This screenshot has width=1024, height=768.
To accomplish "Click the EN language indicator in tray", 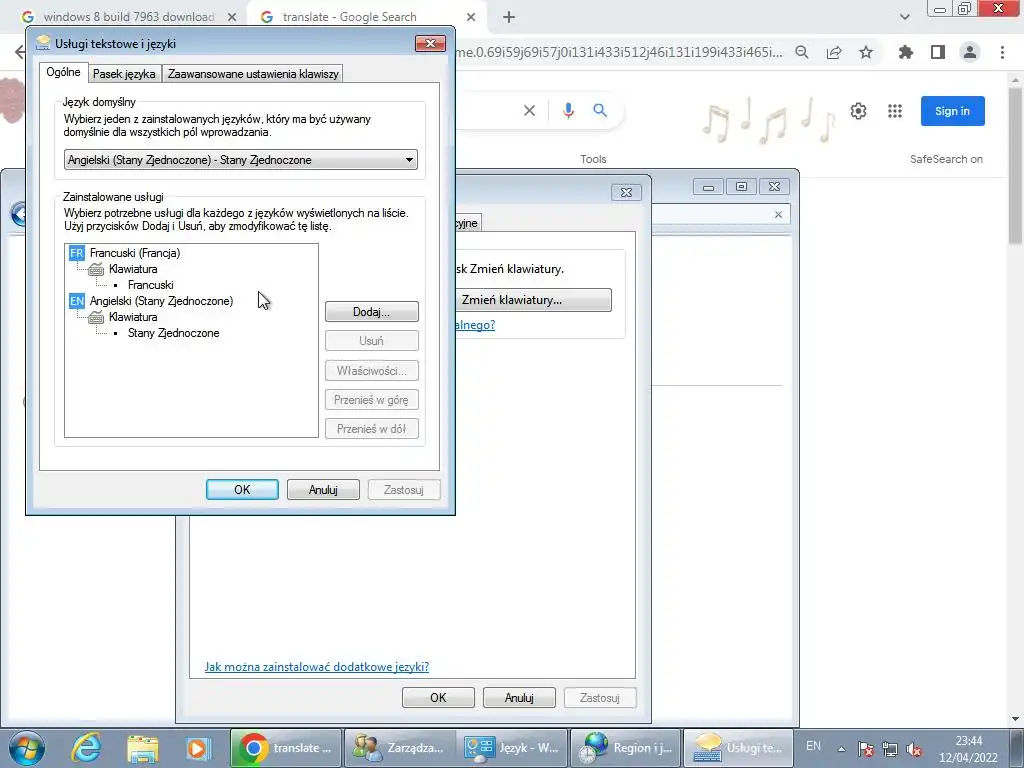I will click(813, 746).
